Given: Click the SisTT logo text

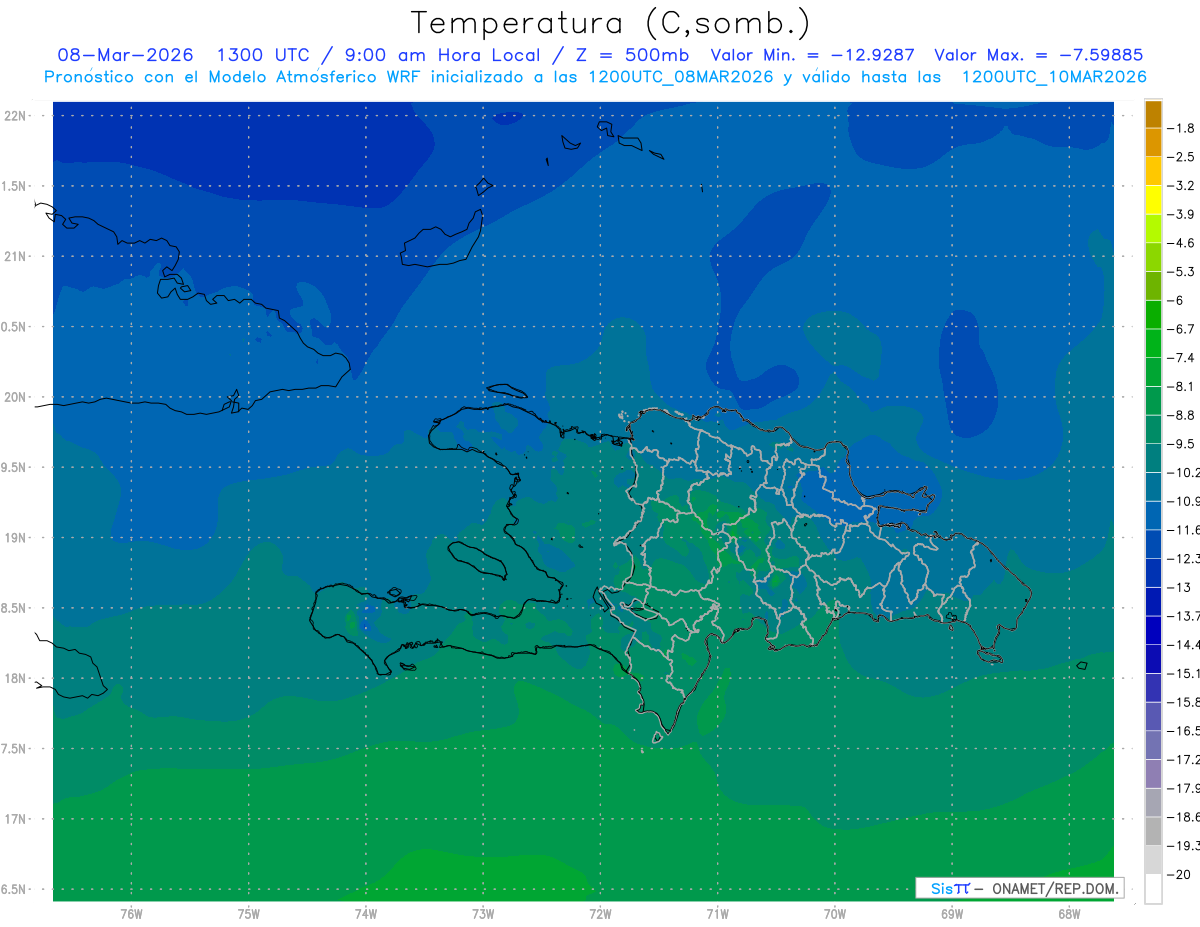Looking at the screenshot, I should click(x=949, y=888).
